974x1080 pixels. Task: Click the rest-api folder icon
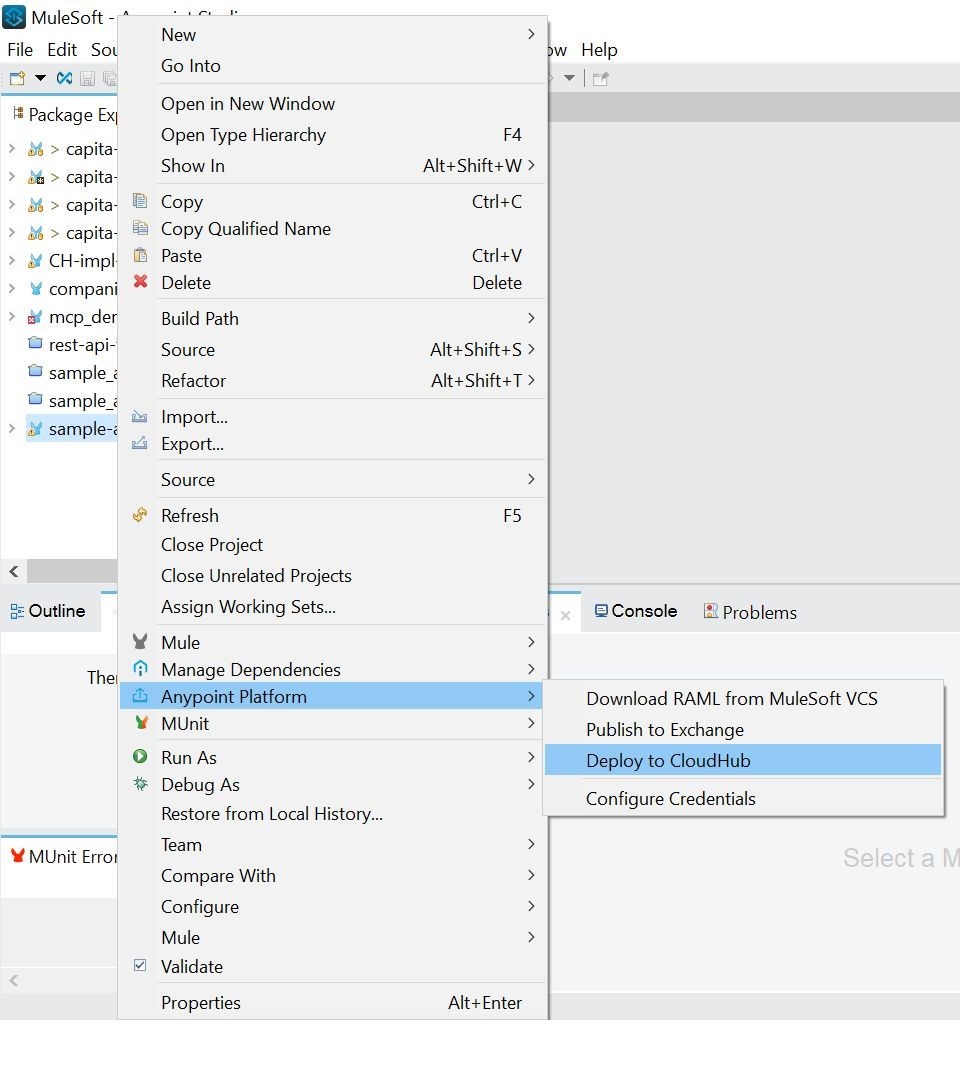click(x=35, y=343)
